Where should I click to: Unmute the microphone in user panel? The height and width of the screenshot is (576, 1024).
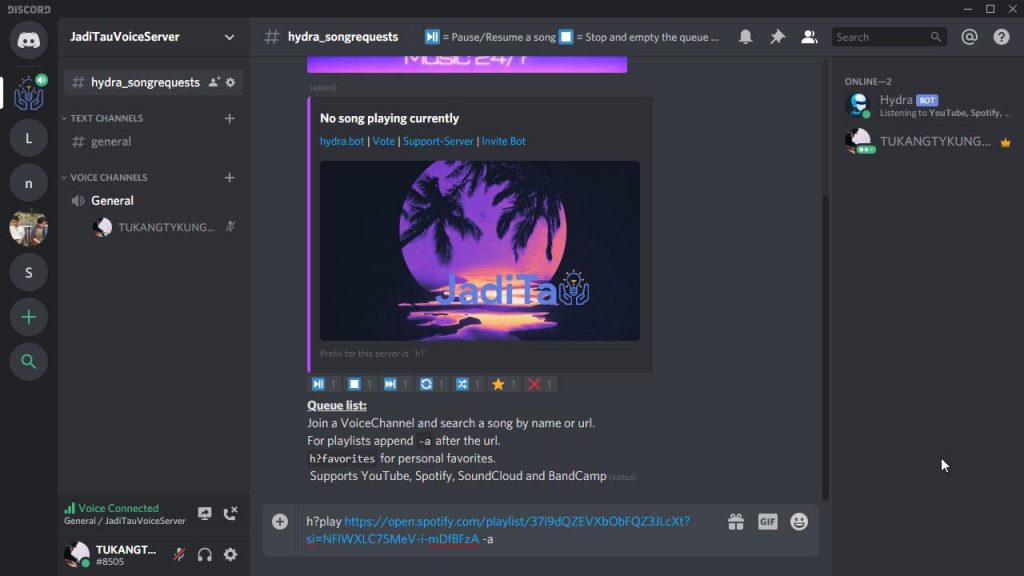click(179, 555)
